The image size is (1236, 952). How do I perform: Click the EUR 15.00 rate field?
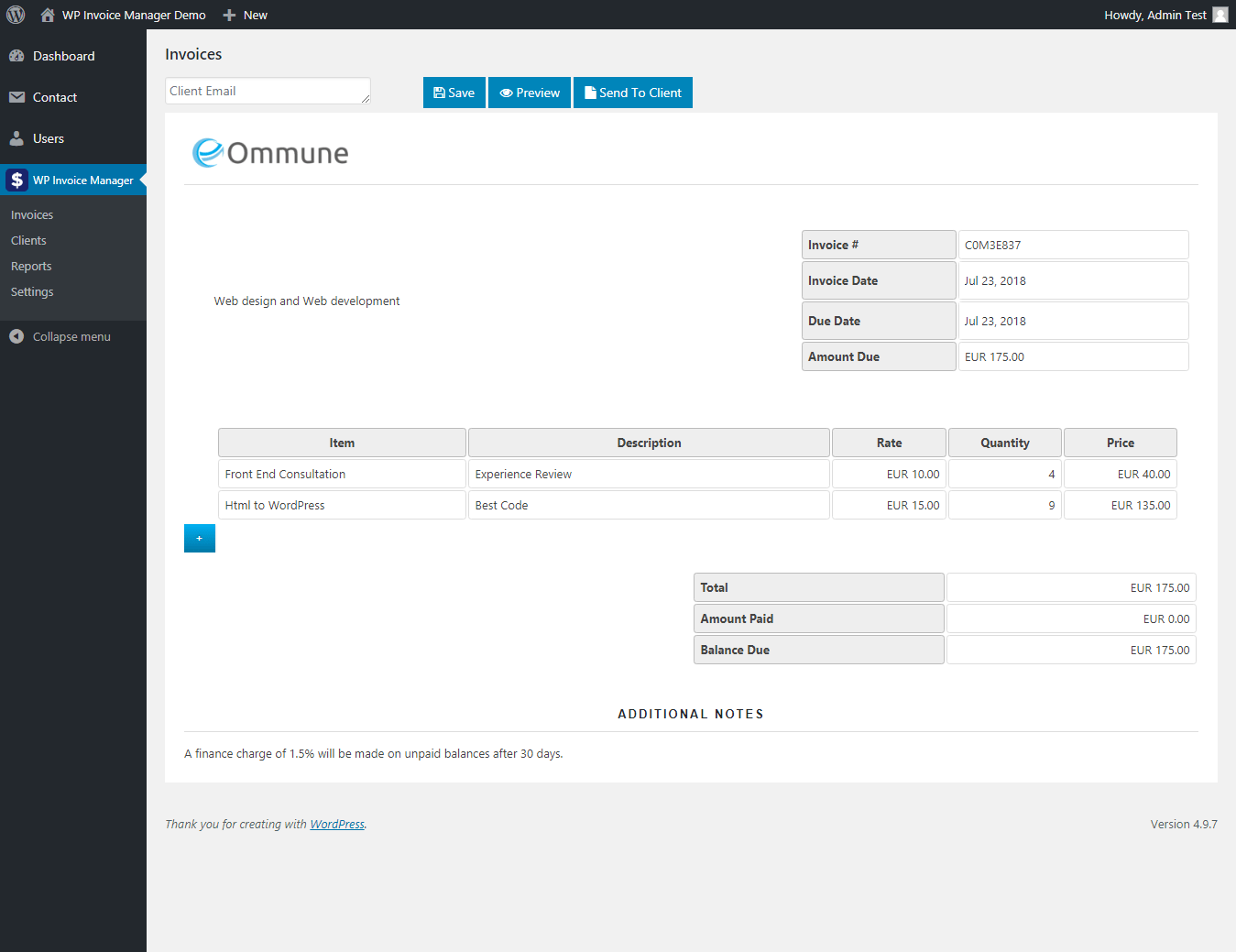click(889, 505)
